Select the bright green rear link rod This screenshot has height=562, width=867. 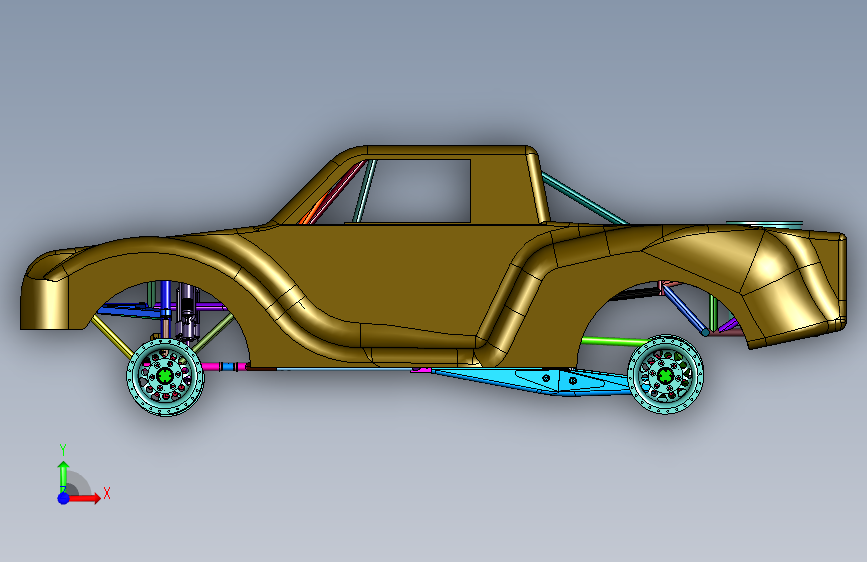615,341
